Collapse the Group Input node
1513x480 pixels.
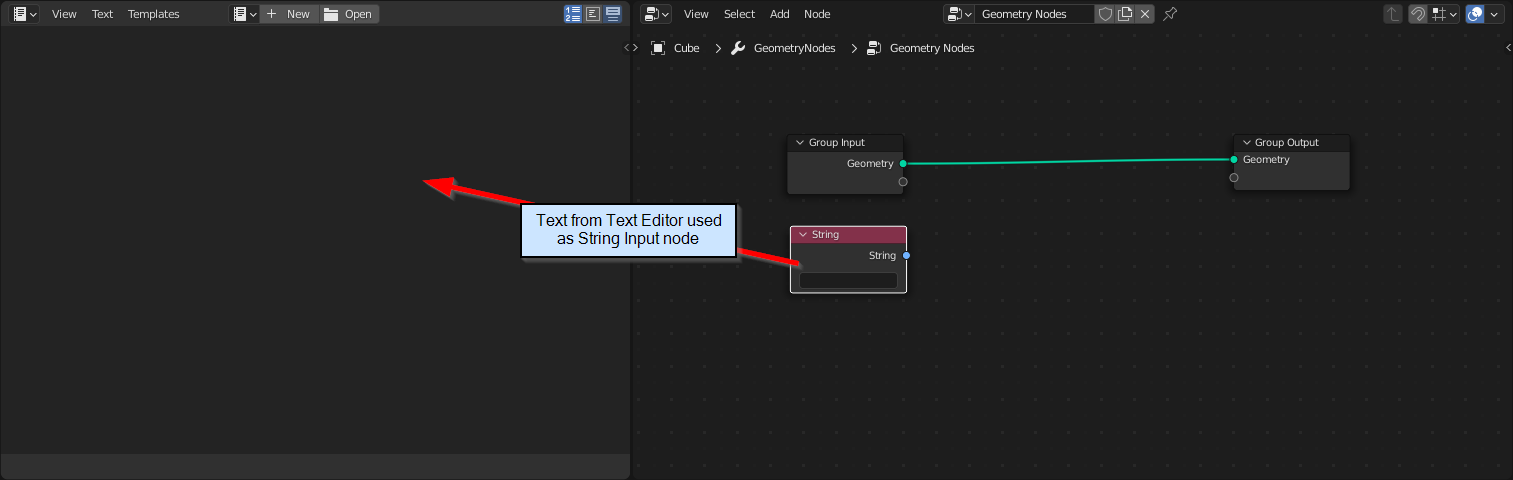799,143
